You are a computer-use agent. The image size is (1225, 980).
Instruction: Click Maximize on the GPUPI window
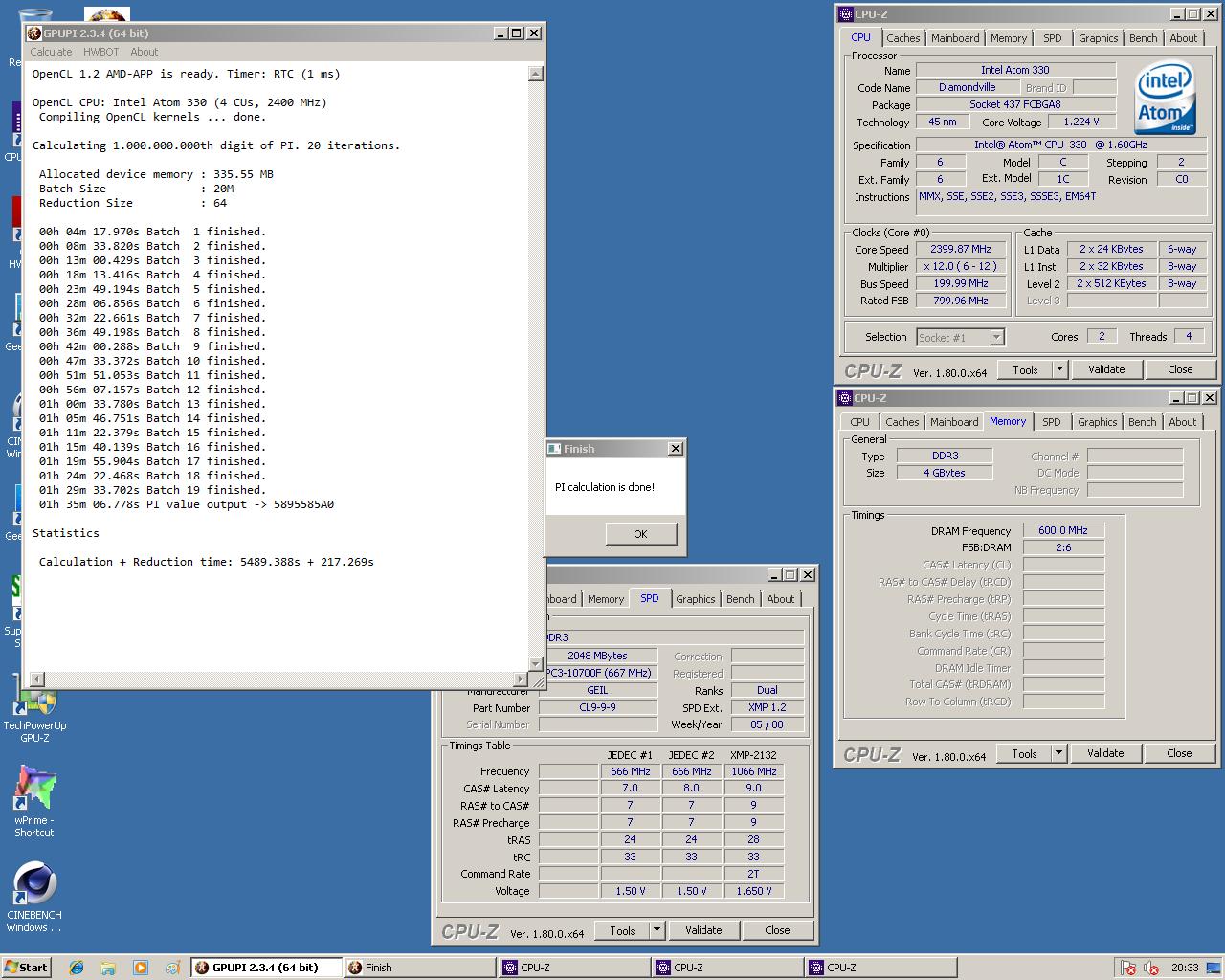click(x=517, y=33)
